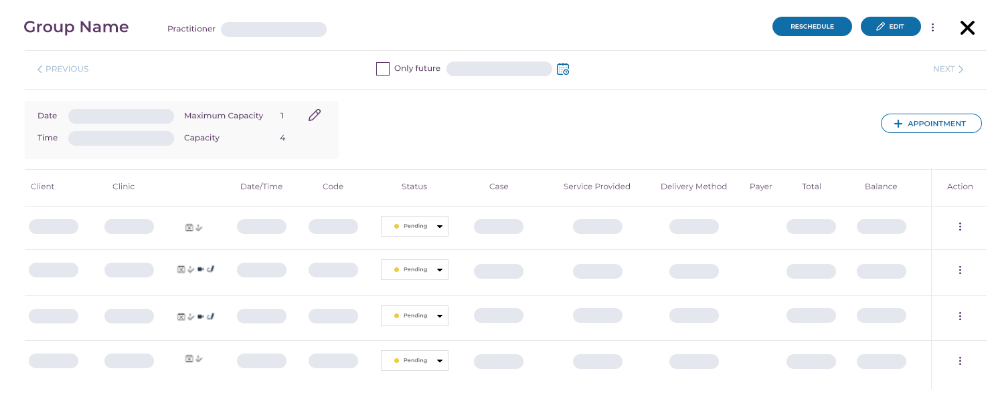Open the action three-dot menu in second row
The height and width of the screenshot is (409, 1000).
960,270
